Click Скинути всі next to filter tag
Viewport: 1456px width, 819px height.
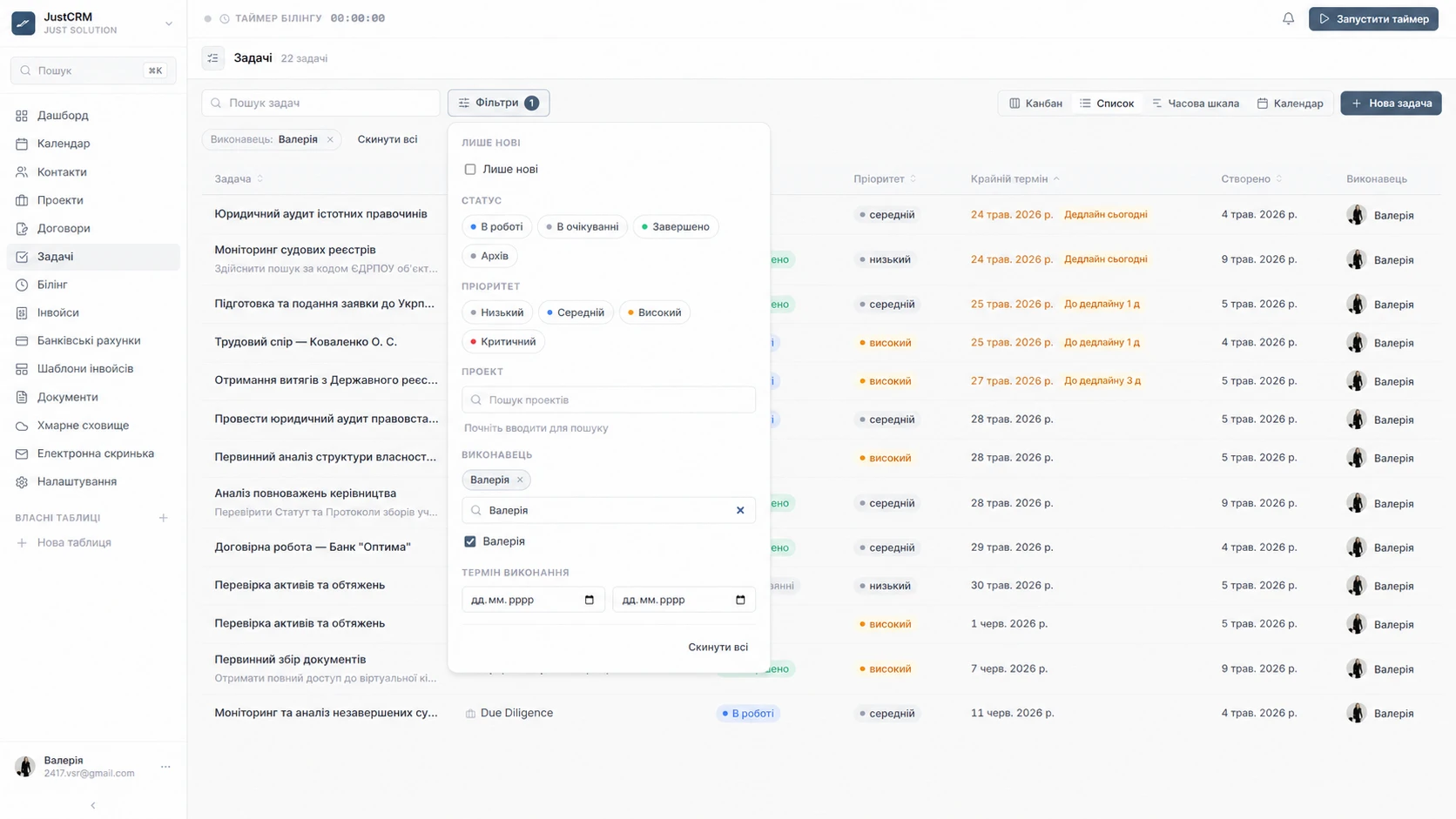388,139
